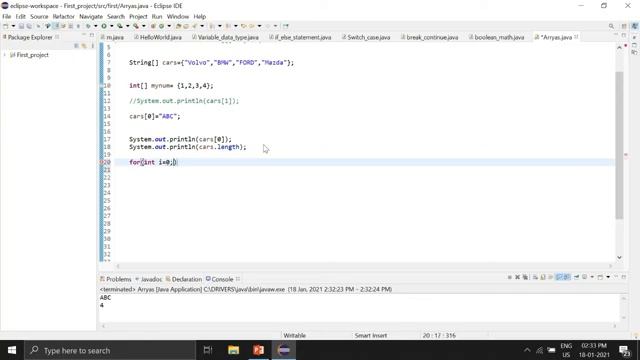Click Remove Launch X icon in Console
This screenshot has height=360, width=640.
click(518, 277)
